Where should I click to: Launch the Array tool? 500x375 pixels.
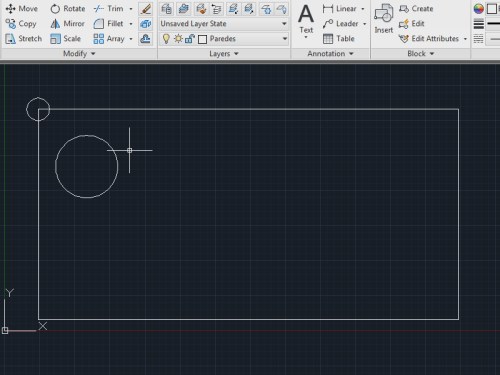[x=109, y=39]
